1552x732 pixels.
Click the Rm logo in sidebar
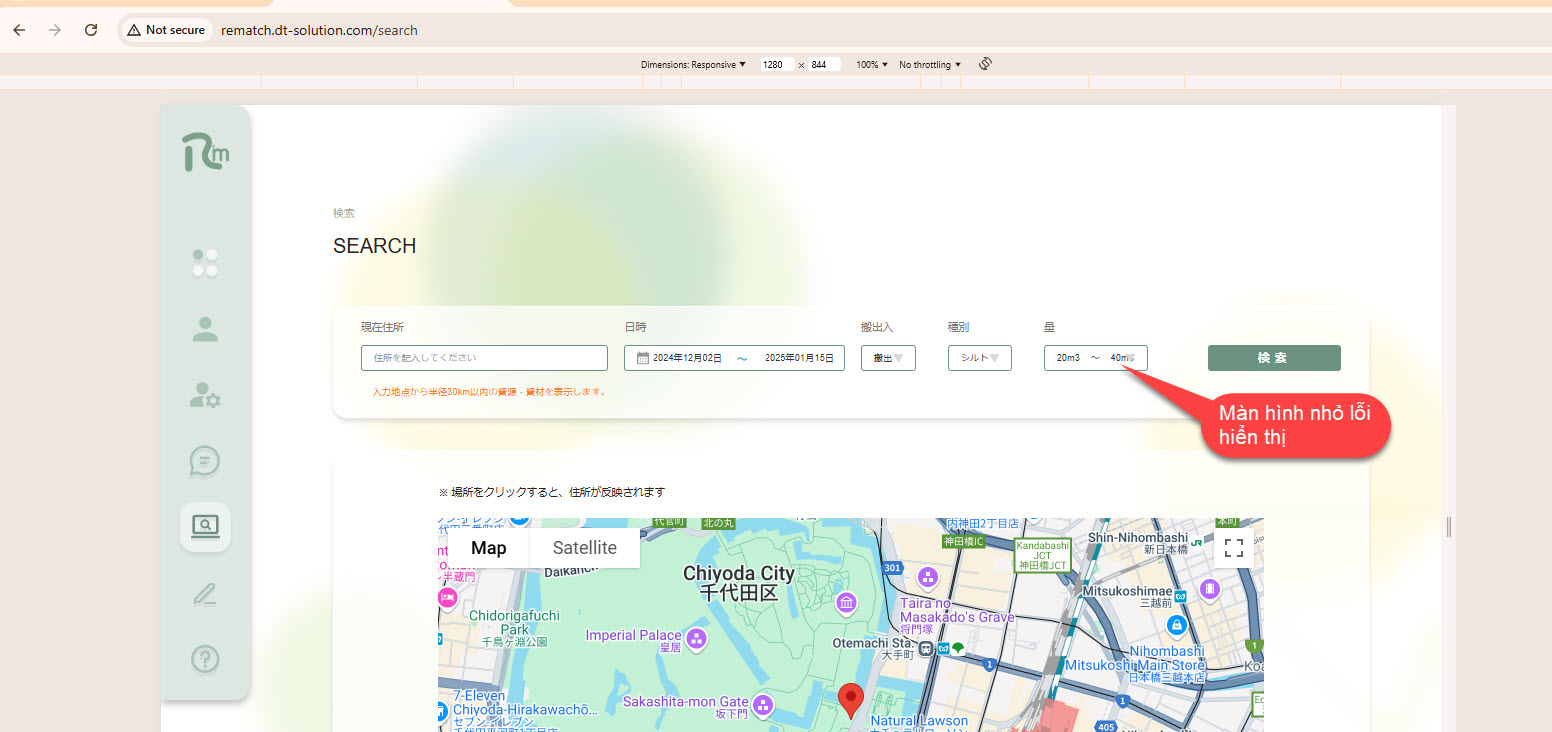click(x=206, y=152)
